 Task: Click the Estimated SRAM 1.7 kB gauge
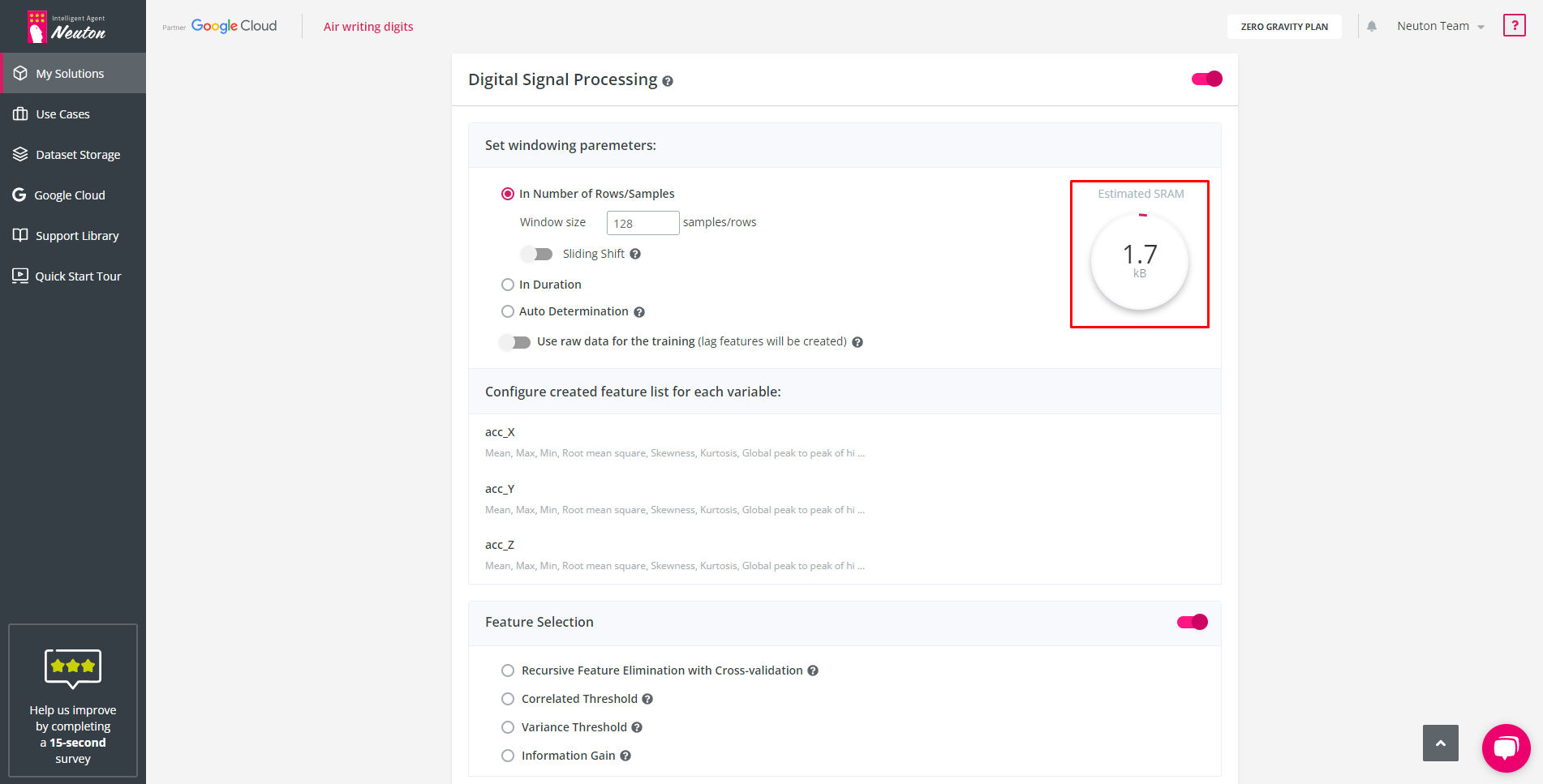(x=1140, y=261)
